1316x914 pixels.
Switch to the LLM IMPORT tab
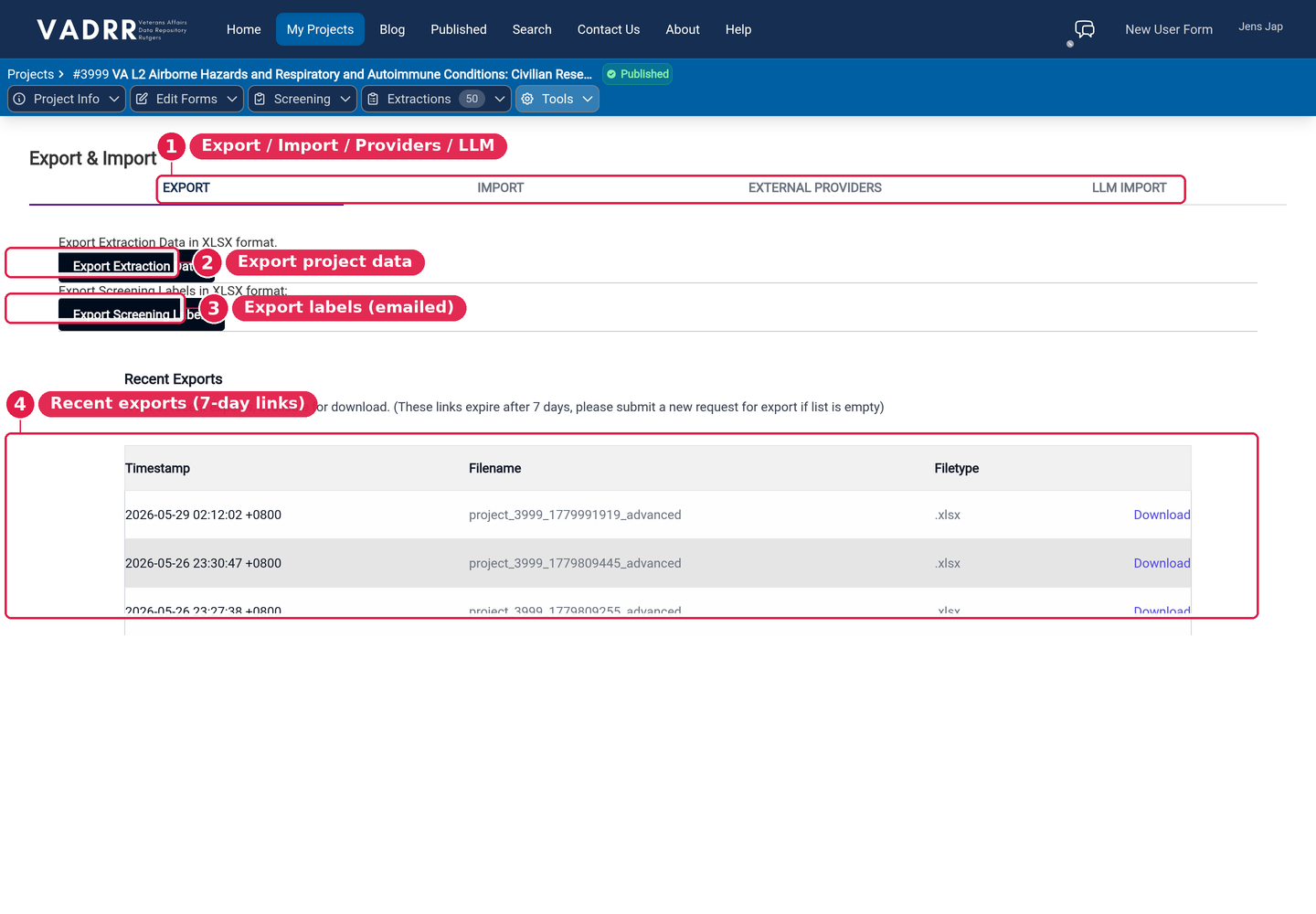pos(1130,187)
